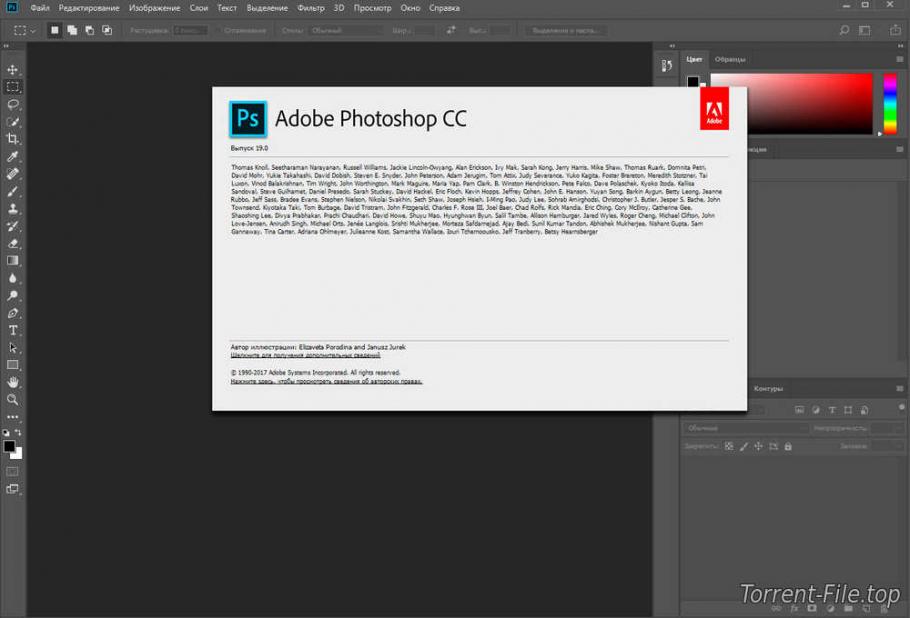
Task: Select the Zoom magnifier tool
Action: pyautogui.click(x=12, y=400)
